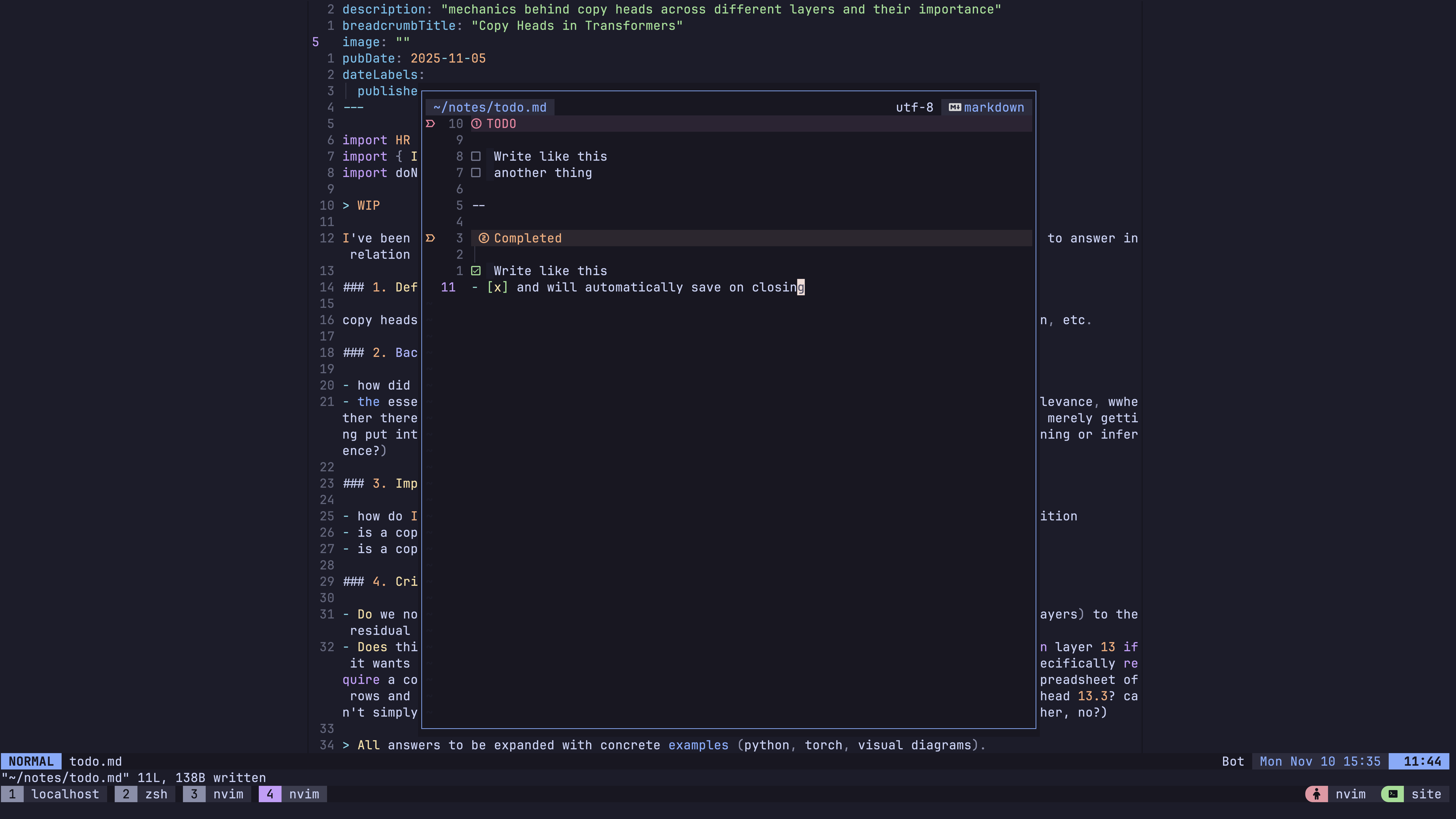
Task: Click 'copy heads' text on line 16
Action: pyautogui.click(x=380, y=320)
